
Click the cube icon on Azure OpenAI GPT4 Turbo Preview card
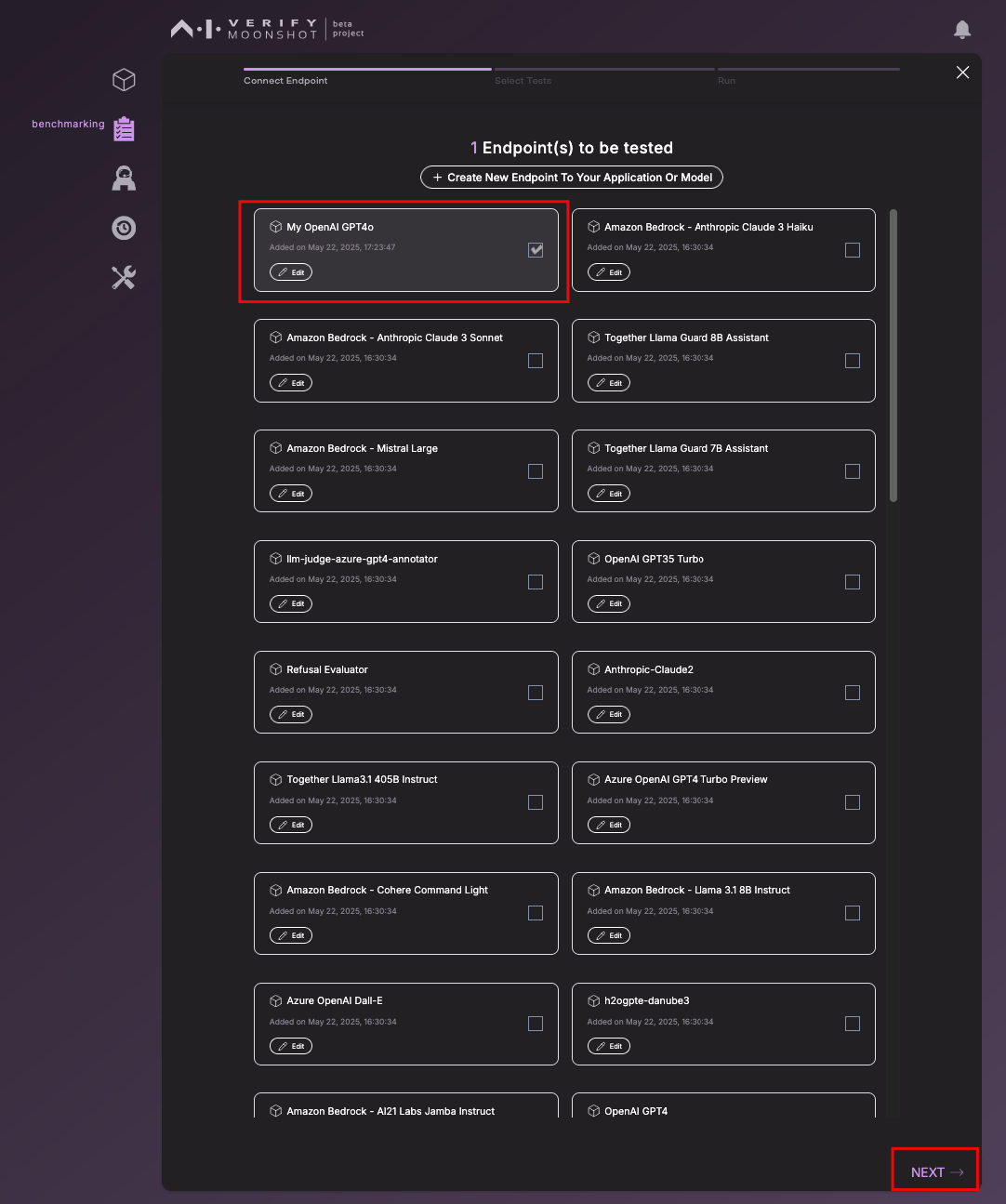coord(594,779)
